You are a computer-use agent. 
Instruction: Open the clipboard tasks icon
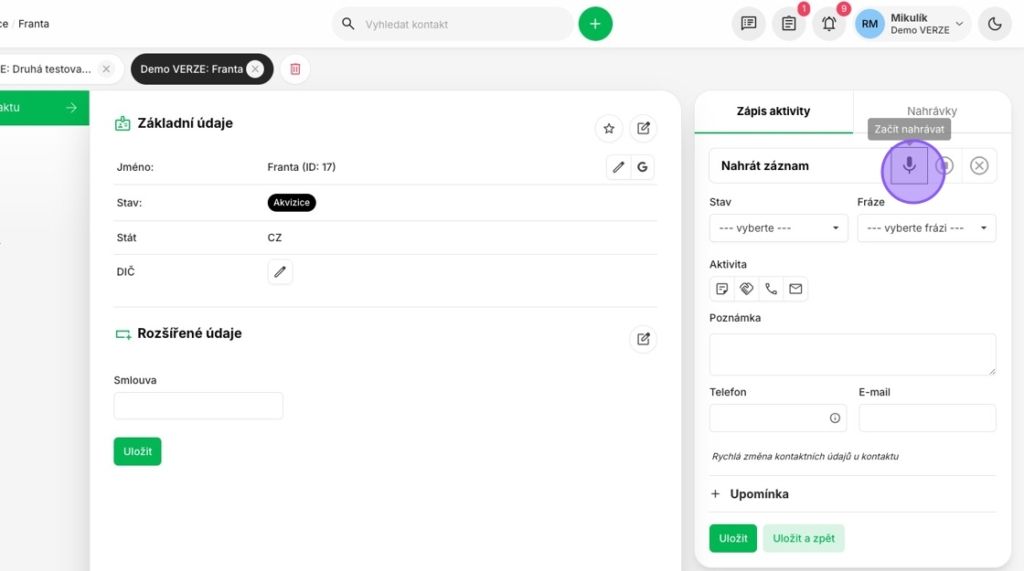tap(788, 24)
